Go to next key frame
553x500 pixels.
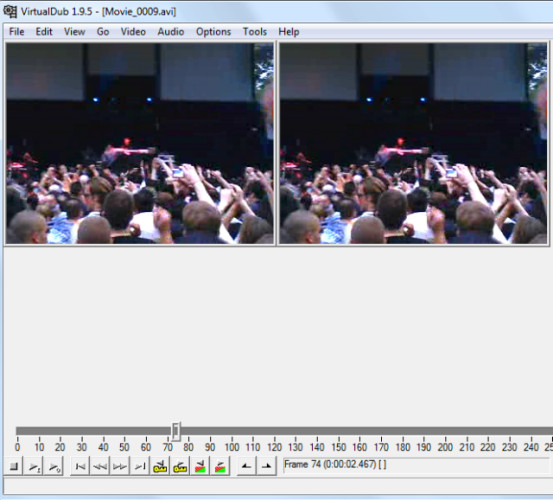click(x=180, y=466)
